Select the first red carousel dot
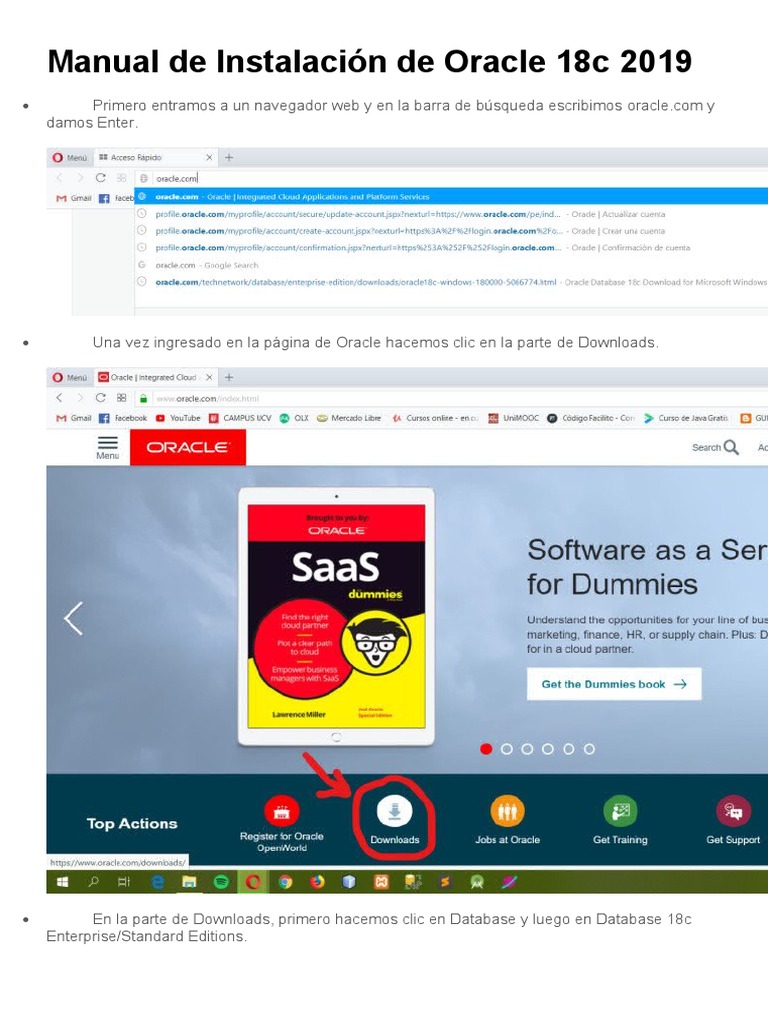The width and height of the screenshot is (768, 1024). [x=486, y=749]
